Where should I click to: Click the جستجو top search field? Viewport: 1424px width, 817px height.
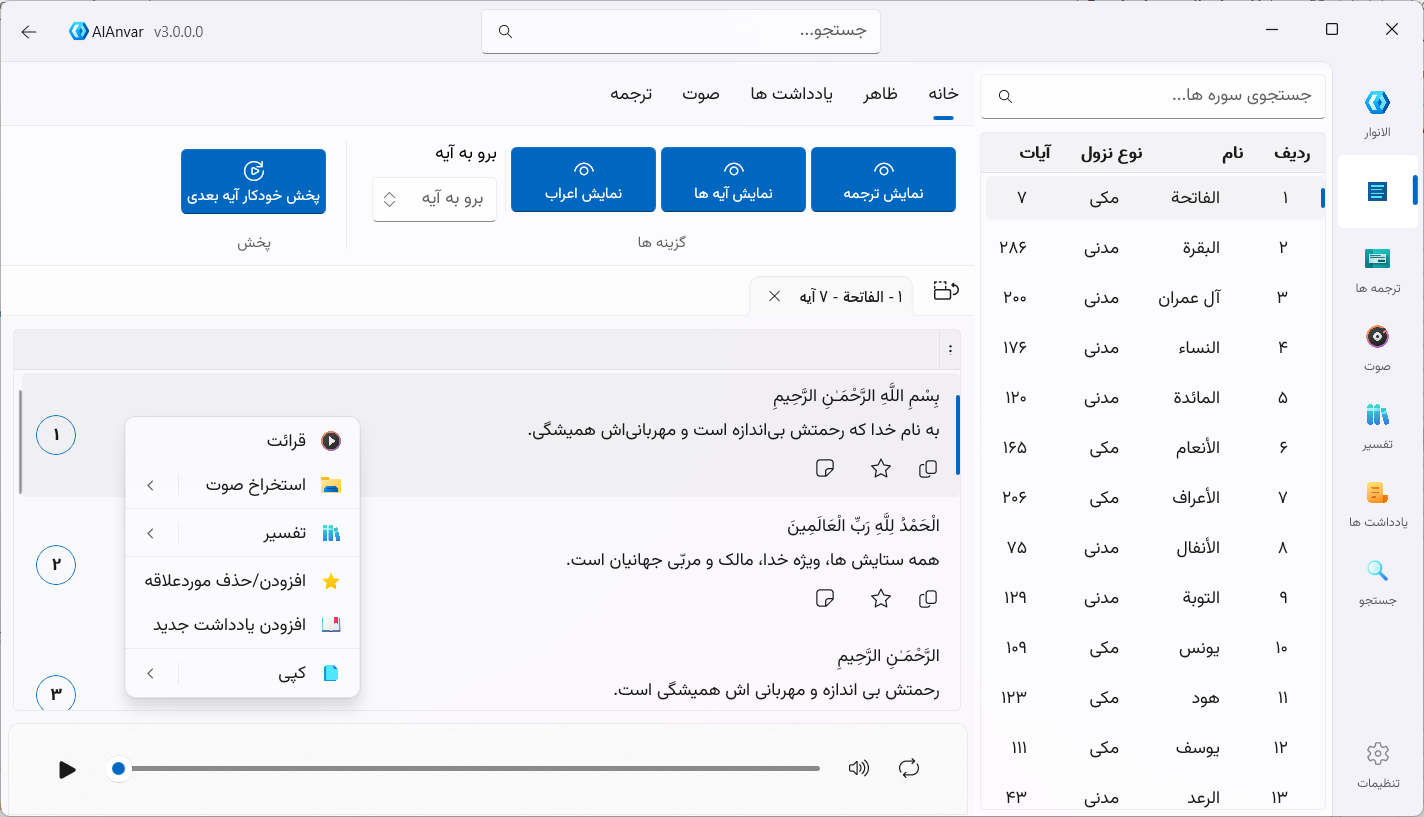(x=681, y=31)
